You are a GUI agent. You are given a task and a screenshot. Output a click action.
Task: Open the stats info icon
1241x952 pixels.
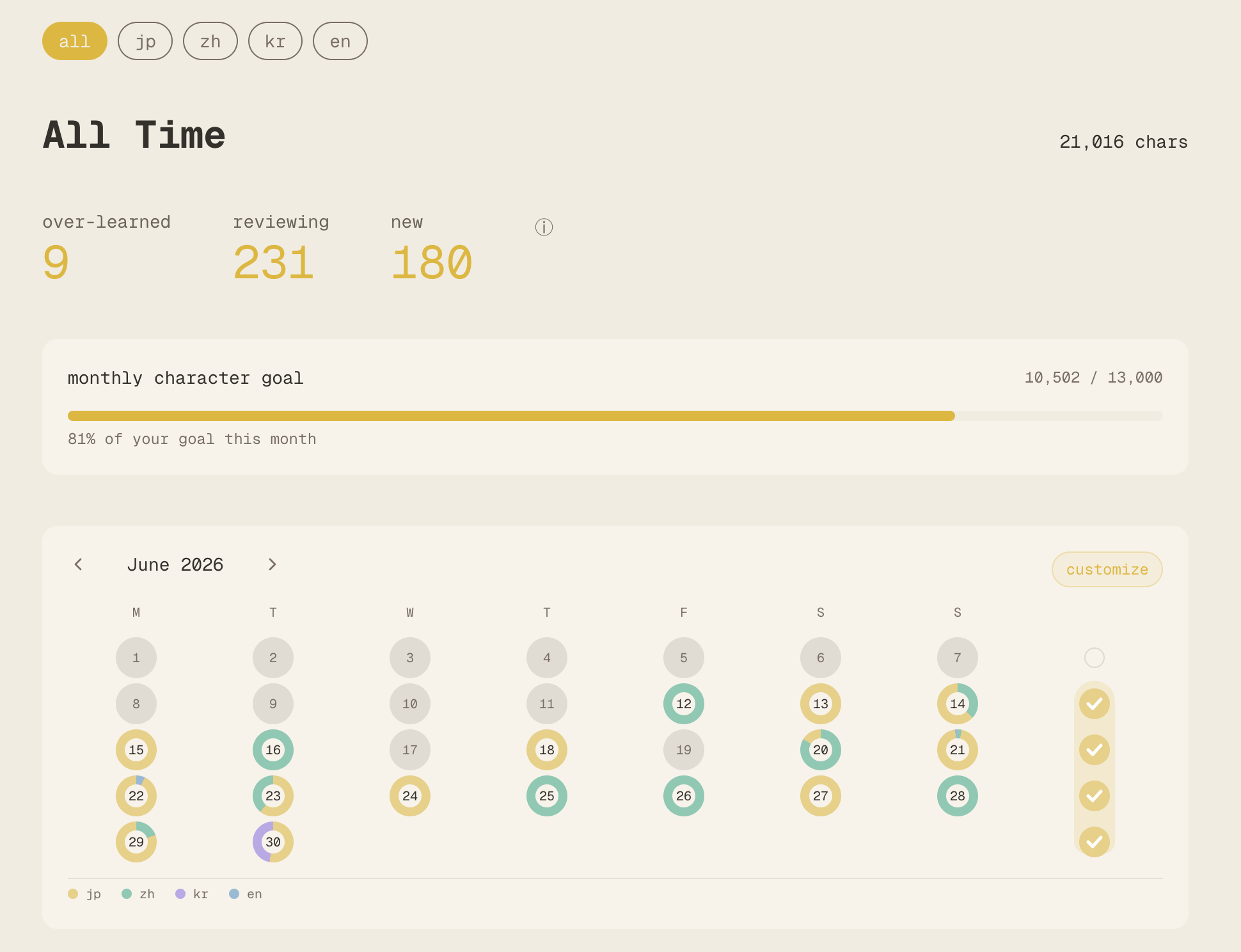click(x=544, y=227)
